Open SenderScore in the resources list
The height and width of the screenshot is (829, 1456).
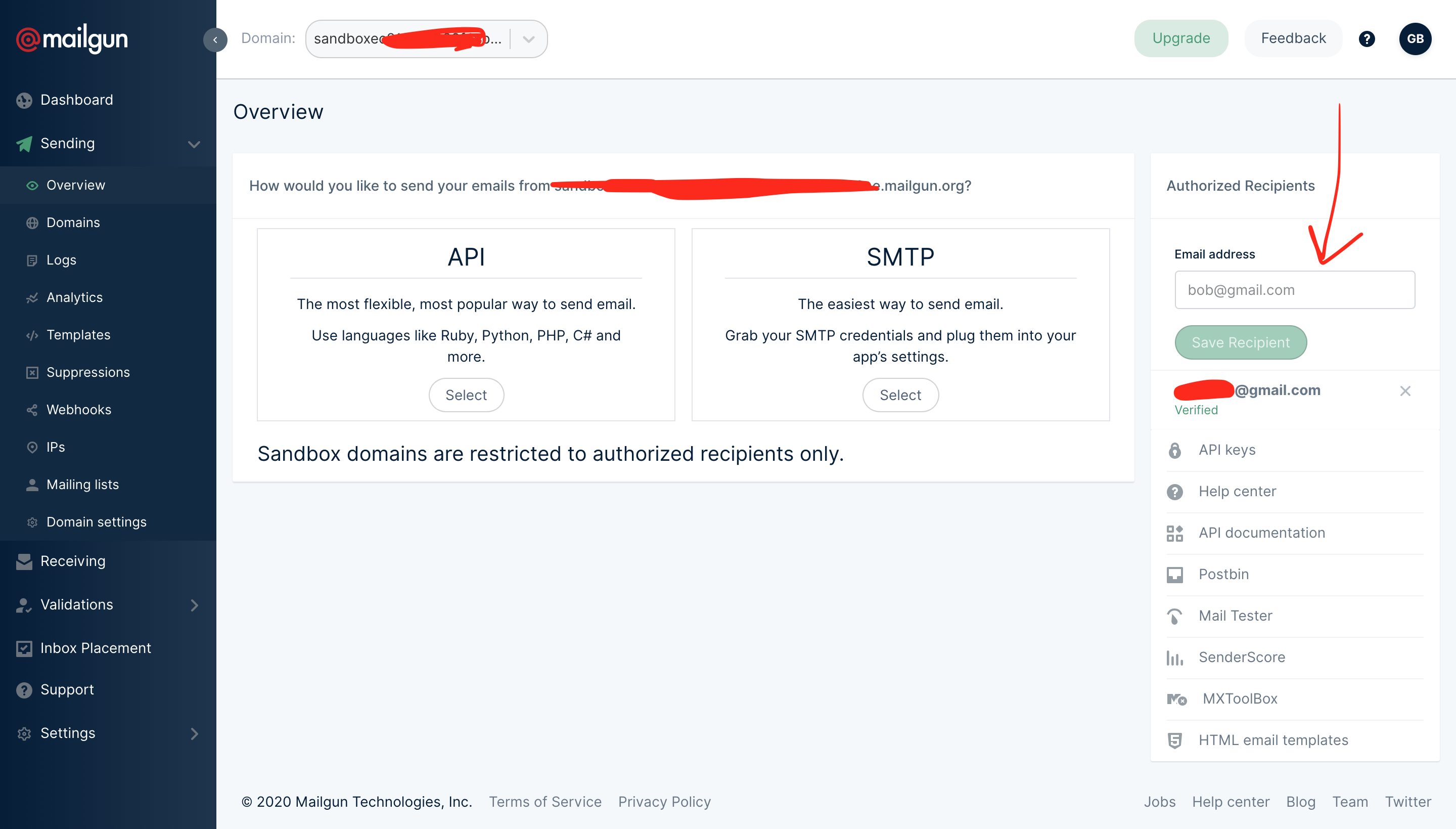1241,657
